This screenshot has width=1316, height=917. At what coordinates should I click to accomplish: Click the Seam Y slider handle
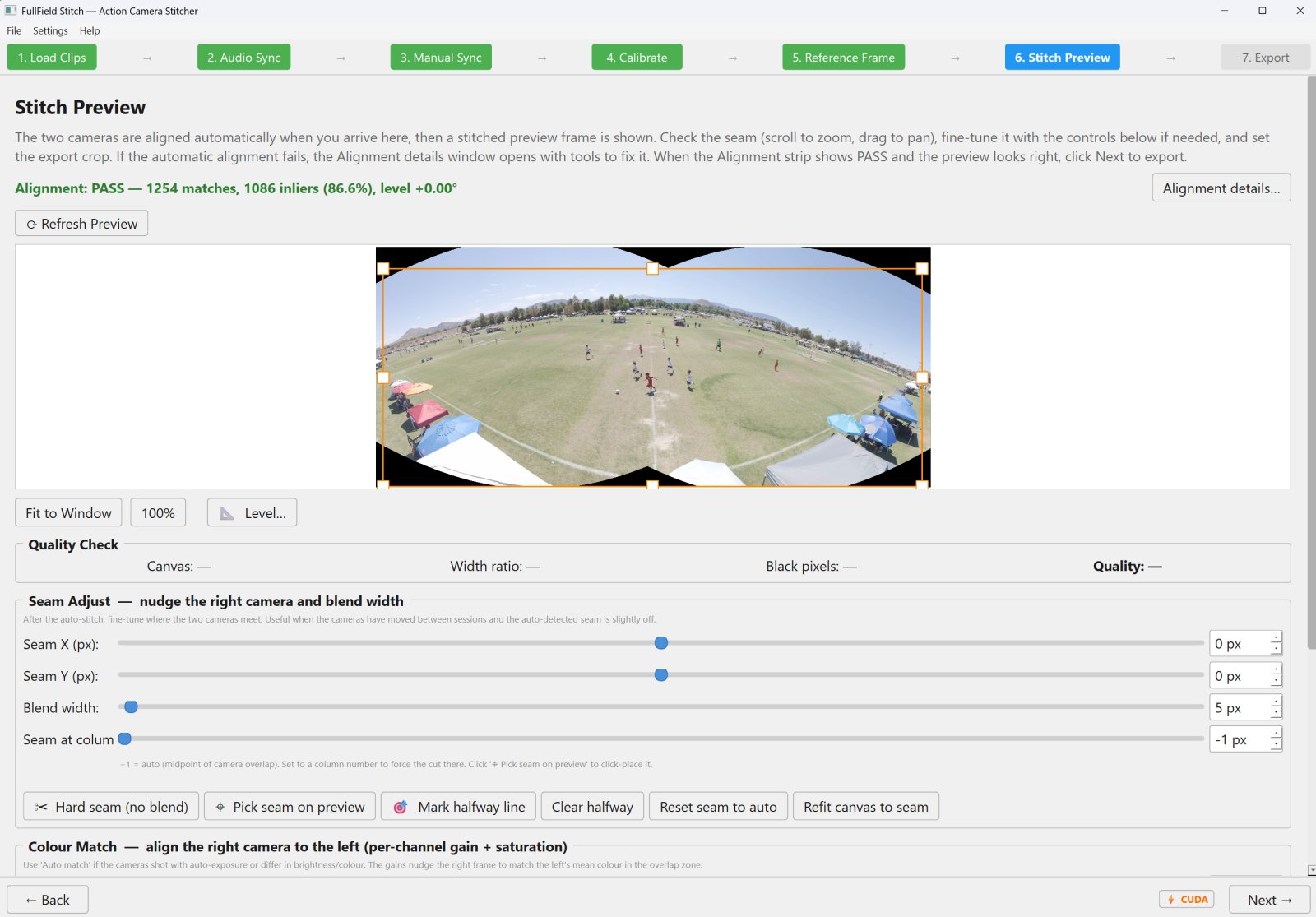[661, 675]
